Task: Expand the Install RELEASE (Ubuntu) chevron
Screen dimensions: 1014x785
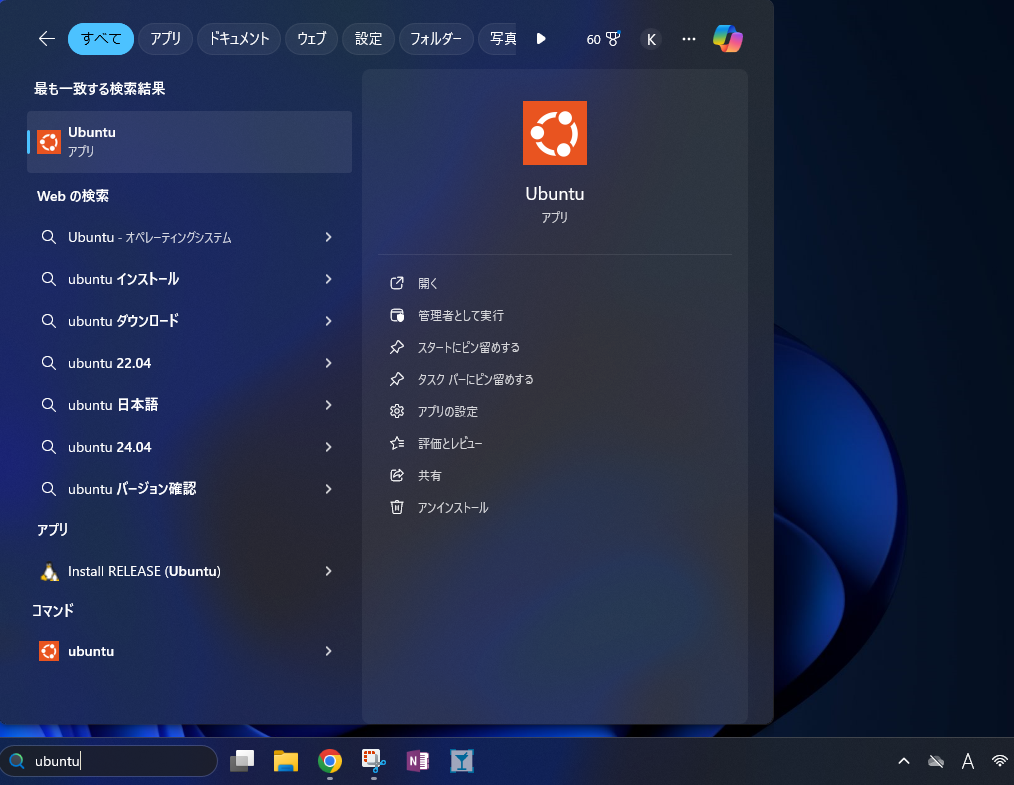Action: [329, 572]
